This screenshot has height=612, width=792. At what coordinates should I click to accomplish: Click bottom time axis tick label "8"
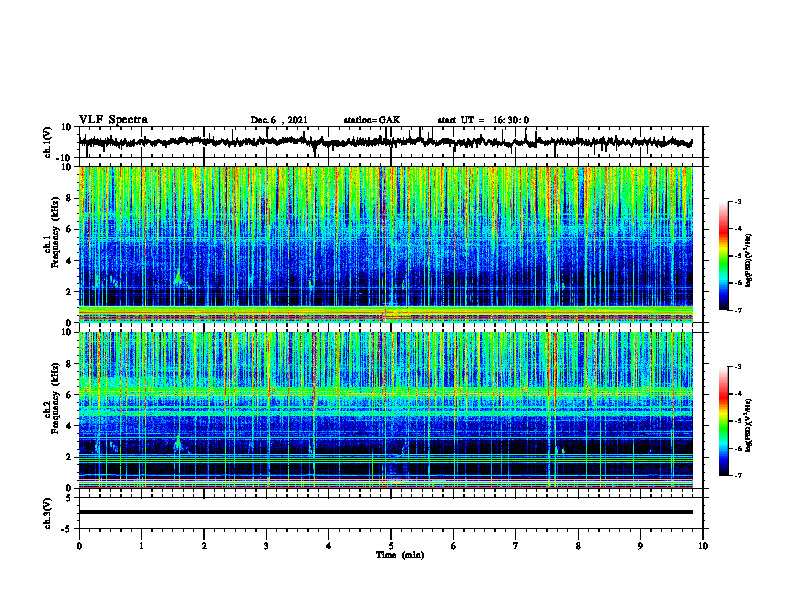(x=578, y=546)
